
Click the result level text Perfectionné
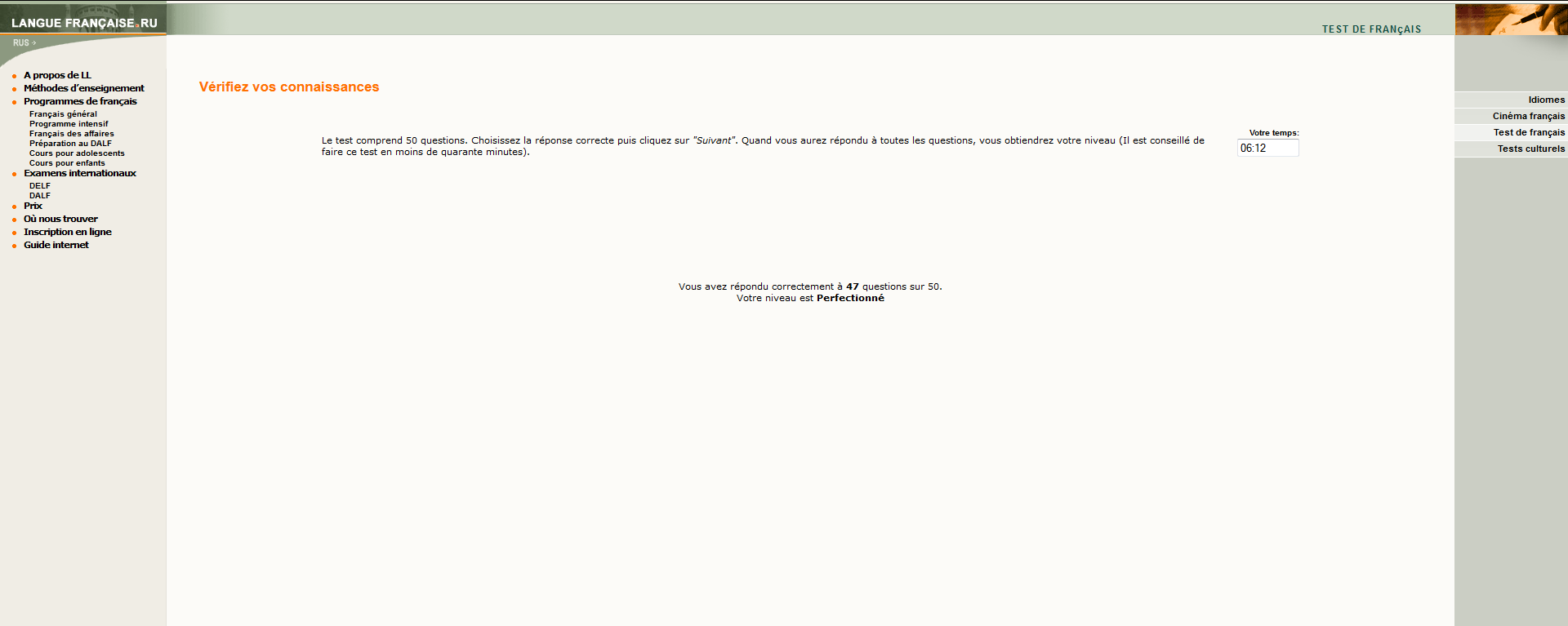[850, 298]
